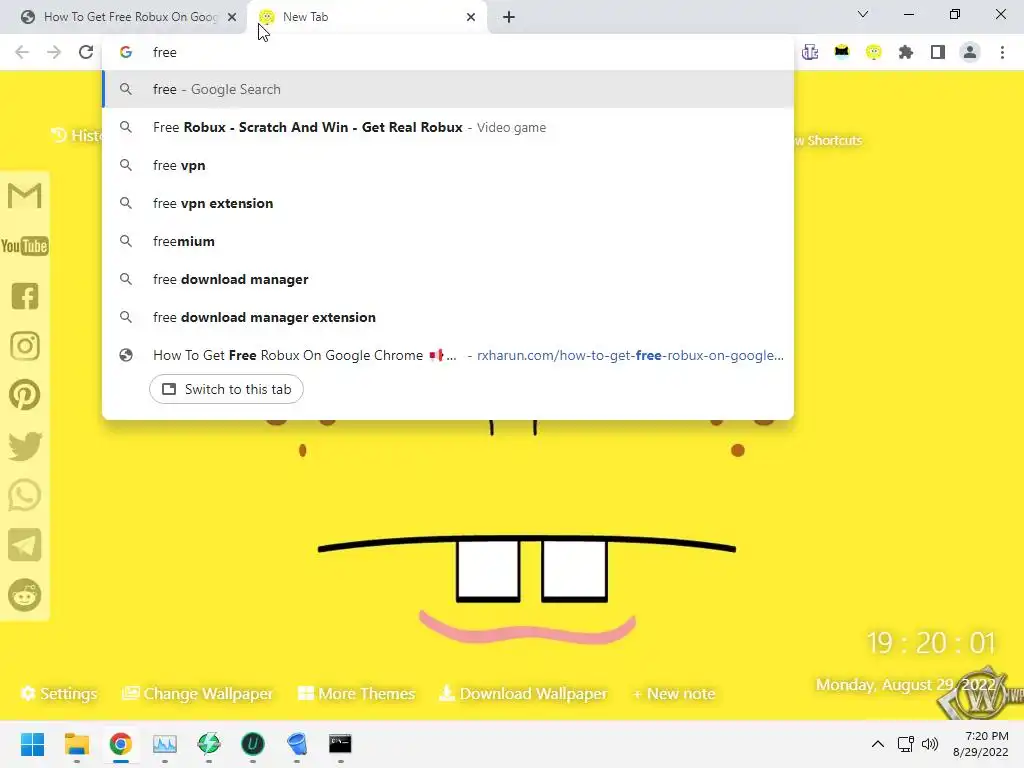Open the blue bucket taskbar app
1024x768 pixels.
point(296,744)
